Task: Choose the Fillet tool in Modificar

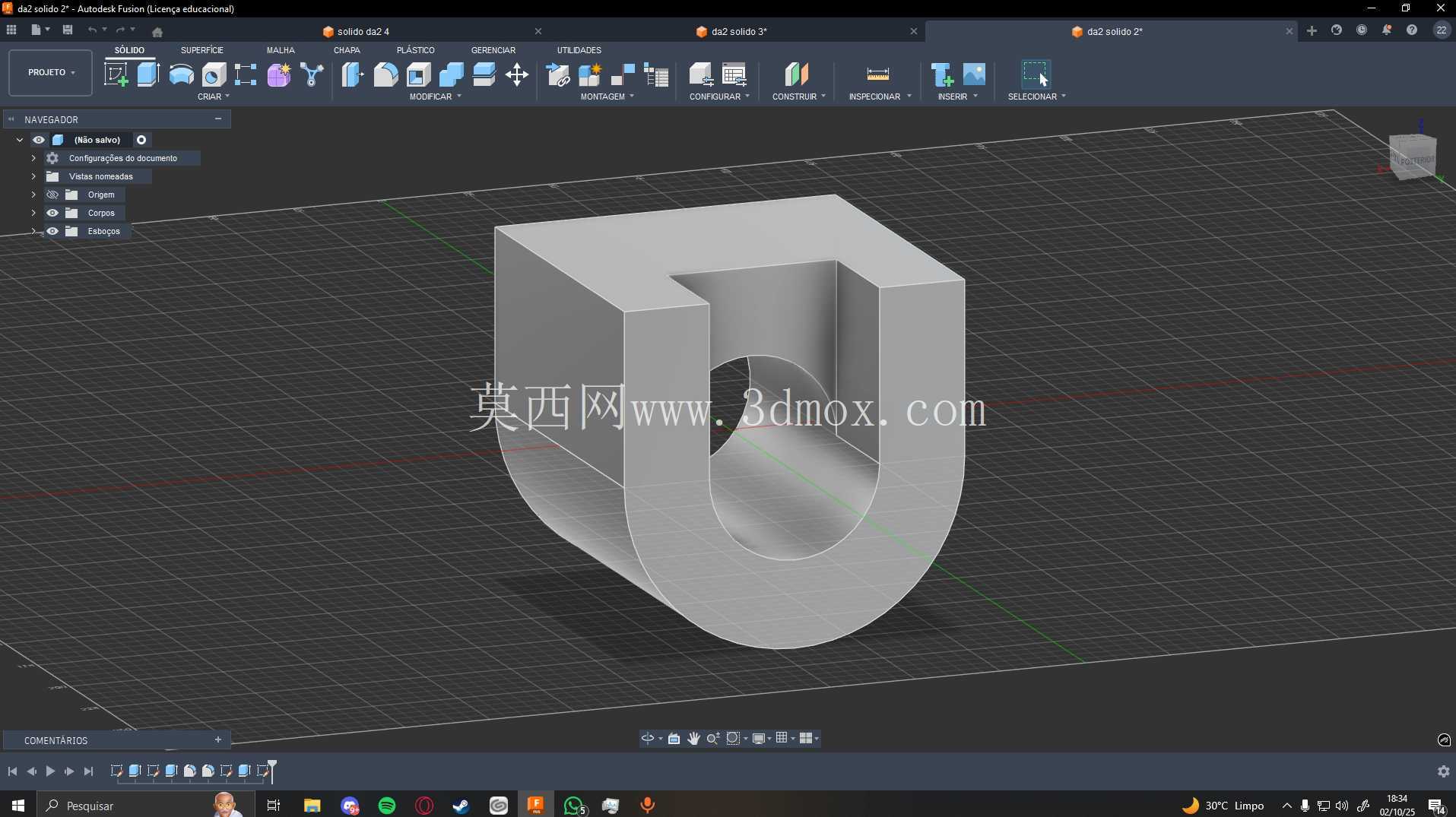Action: coord(385,74)
